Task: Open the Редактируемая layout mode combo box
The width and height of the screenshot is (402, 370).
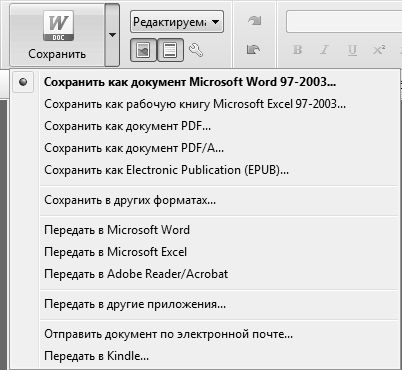Action: click(177, 22)
